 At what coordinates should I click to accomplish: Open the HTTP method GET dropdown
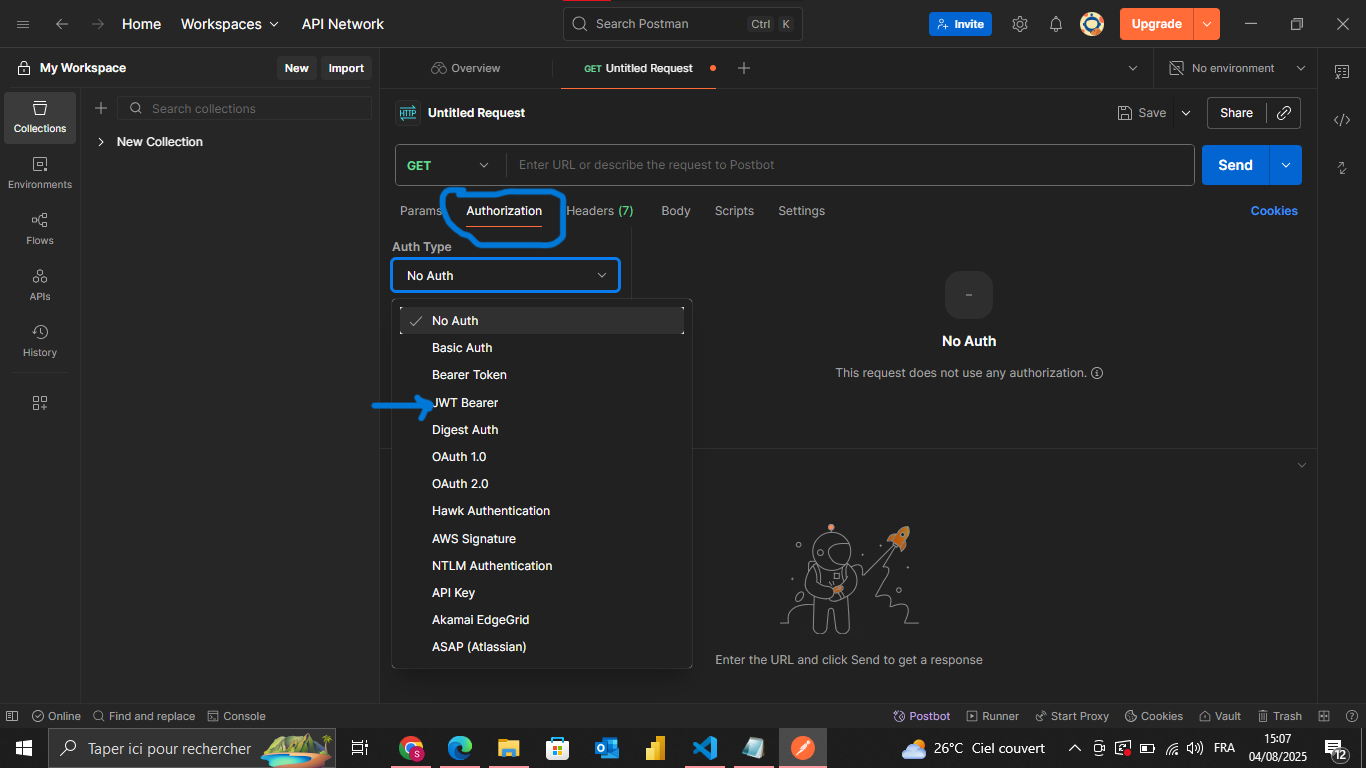pyautogui.click(x=448, y=165)
